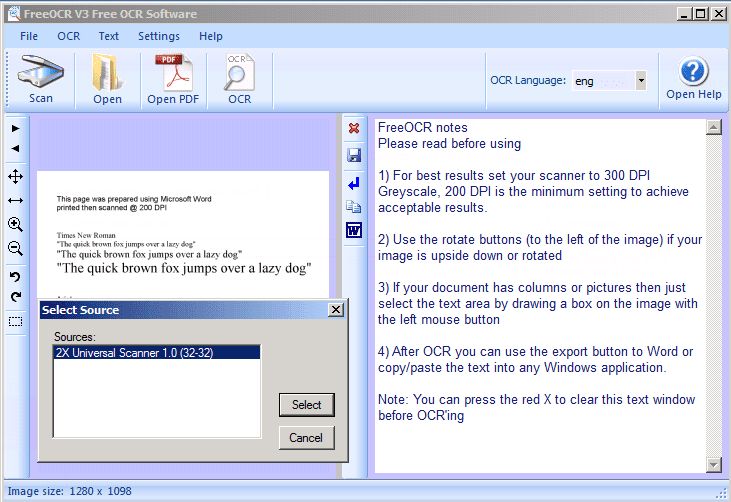Click the Open folder icon
Screen dimensions: 731x502
click(x=107, y=72)
